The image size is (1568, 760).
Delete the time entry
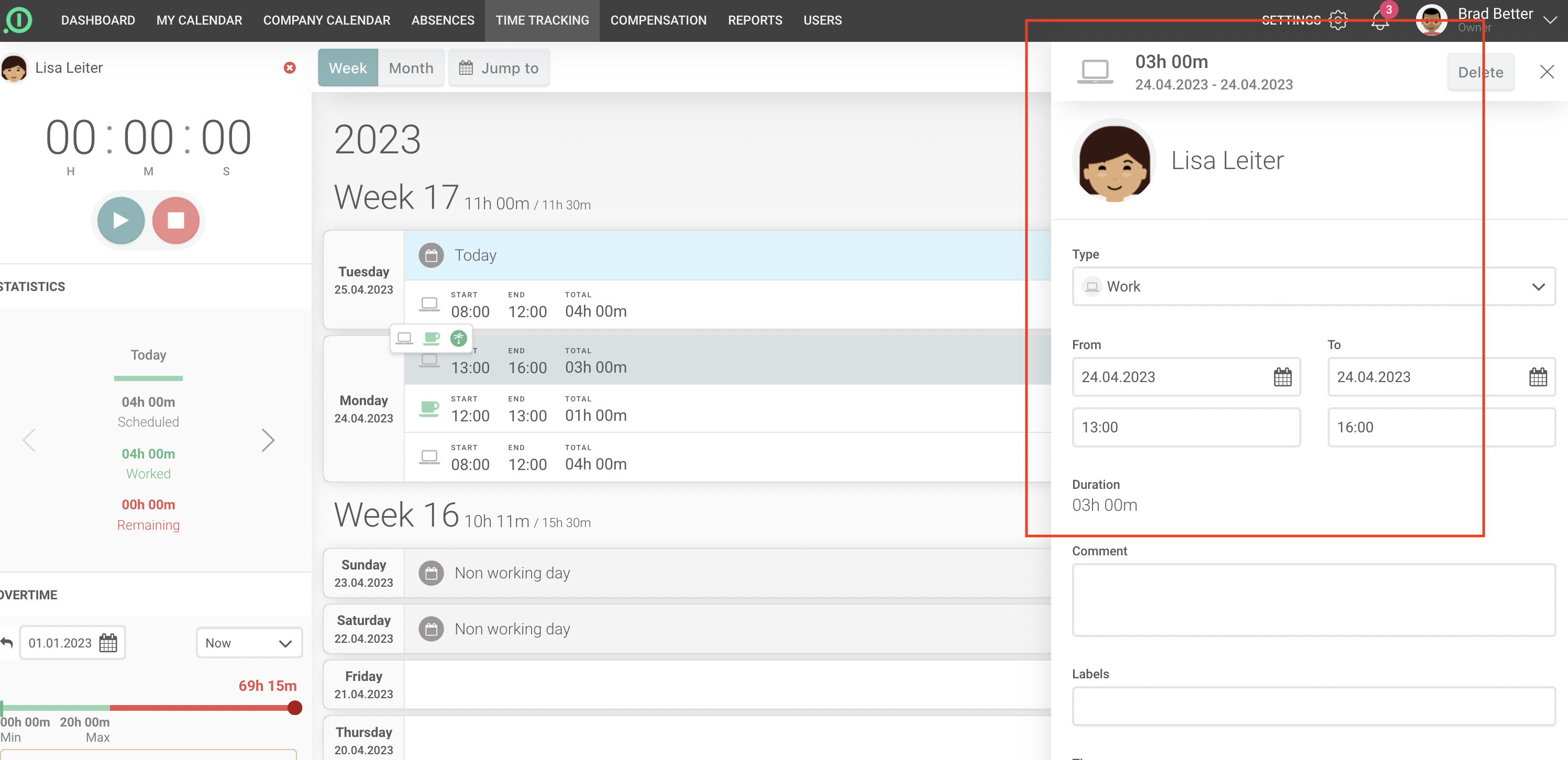click(x=1479, y=72)
